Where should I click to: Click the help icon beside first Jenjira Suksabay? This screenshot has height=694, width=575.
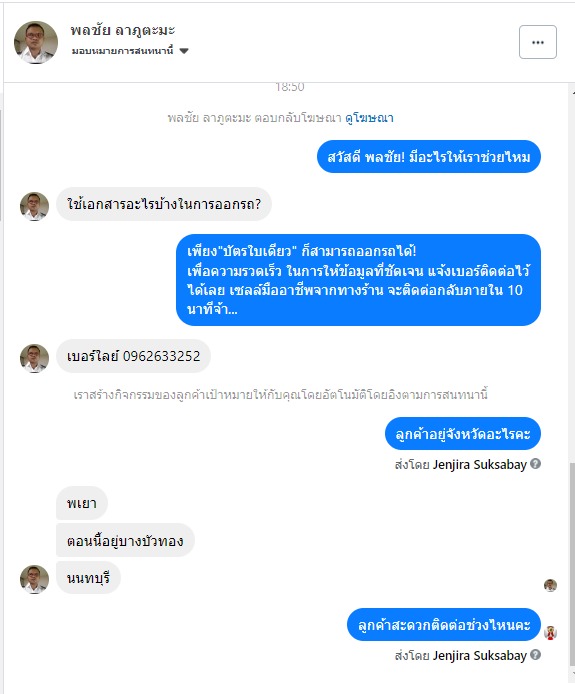pos(535,463)
